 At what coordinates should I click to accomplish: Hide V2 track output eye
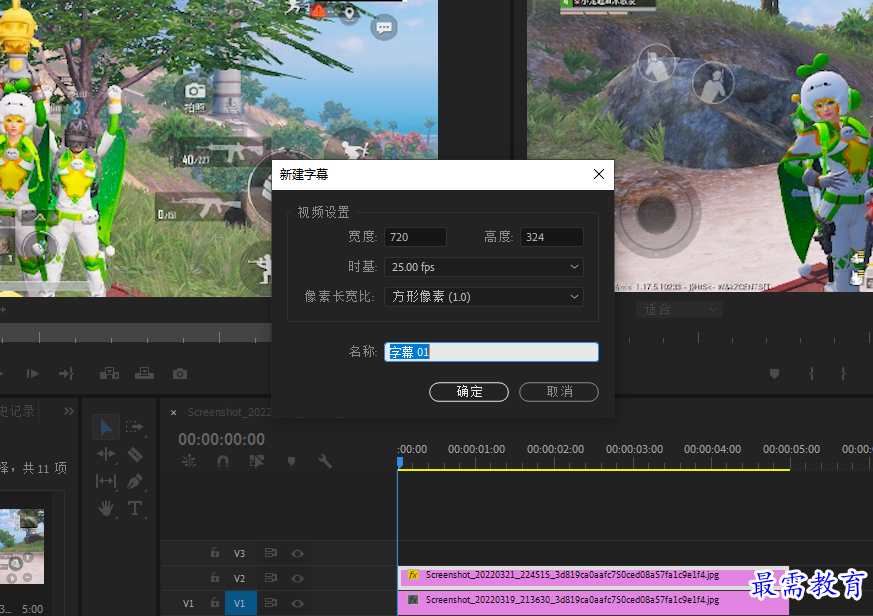297,578
